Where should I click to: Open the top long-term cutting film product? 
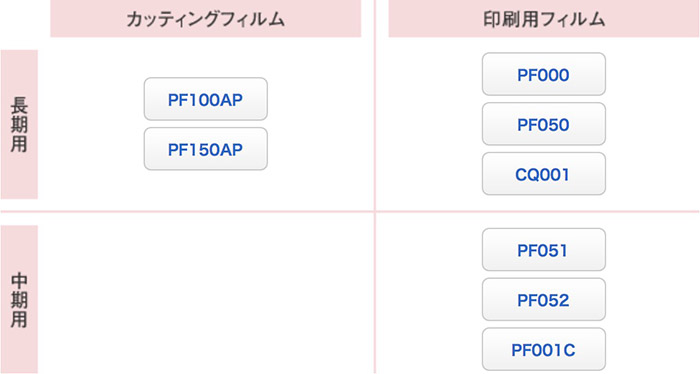[205, 99]
